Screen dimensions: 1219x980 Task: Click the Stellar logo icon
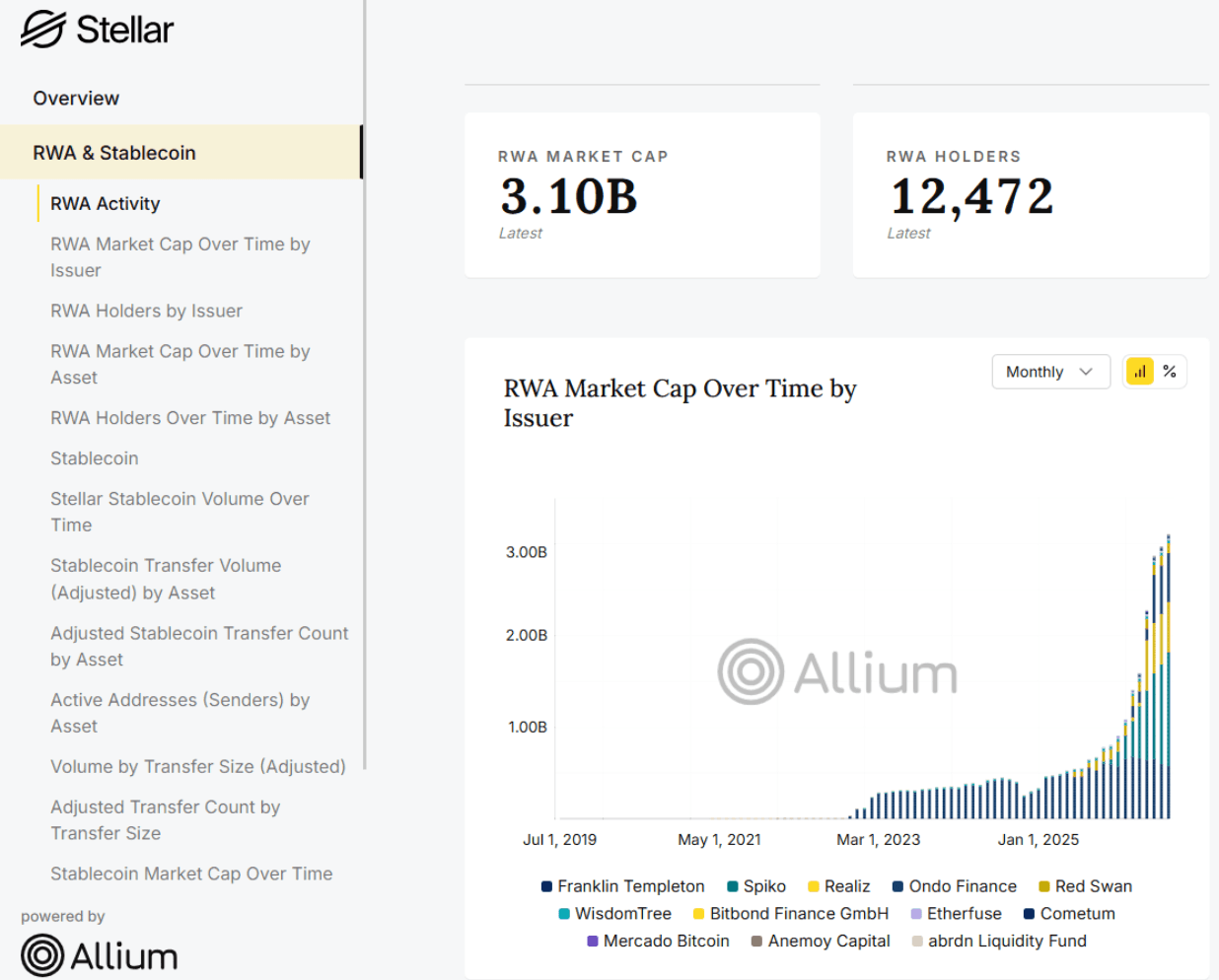coord(42,30)
